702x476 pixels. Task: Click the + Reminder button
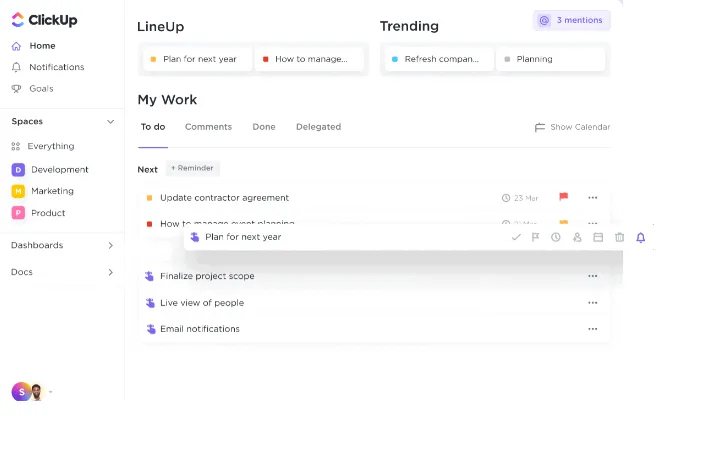click(193, 168)
